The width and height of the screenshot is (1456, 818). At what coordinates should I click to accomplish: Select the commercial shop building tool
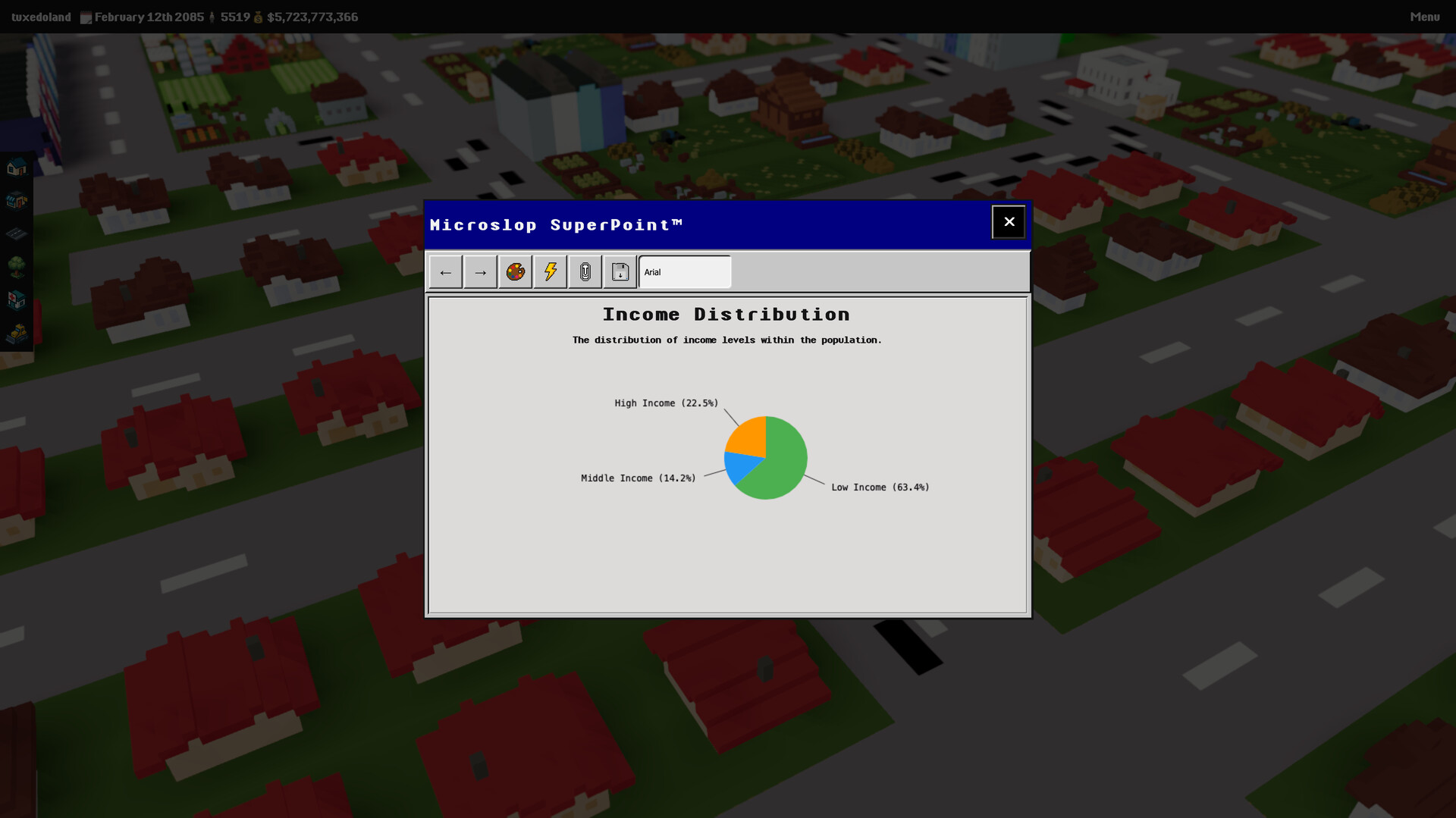(x=16, y=201)
